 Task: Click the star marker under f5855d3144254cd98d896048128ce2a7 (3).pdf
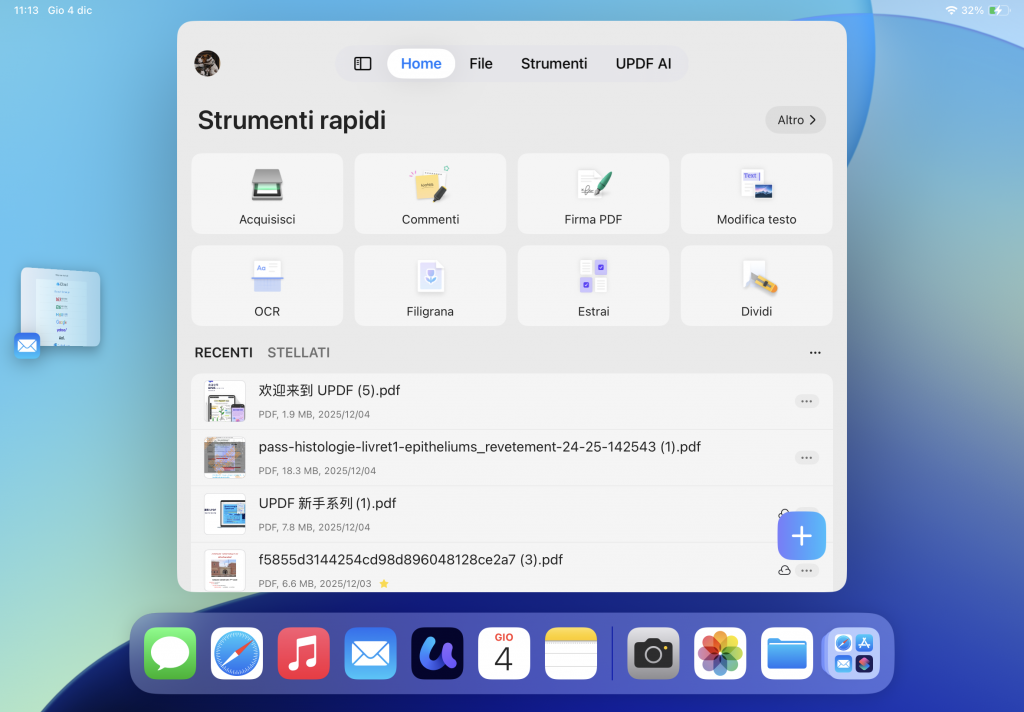point(384,583)
